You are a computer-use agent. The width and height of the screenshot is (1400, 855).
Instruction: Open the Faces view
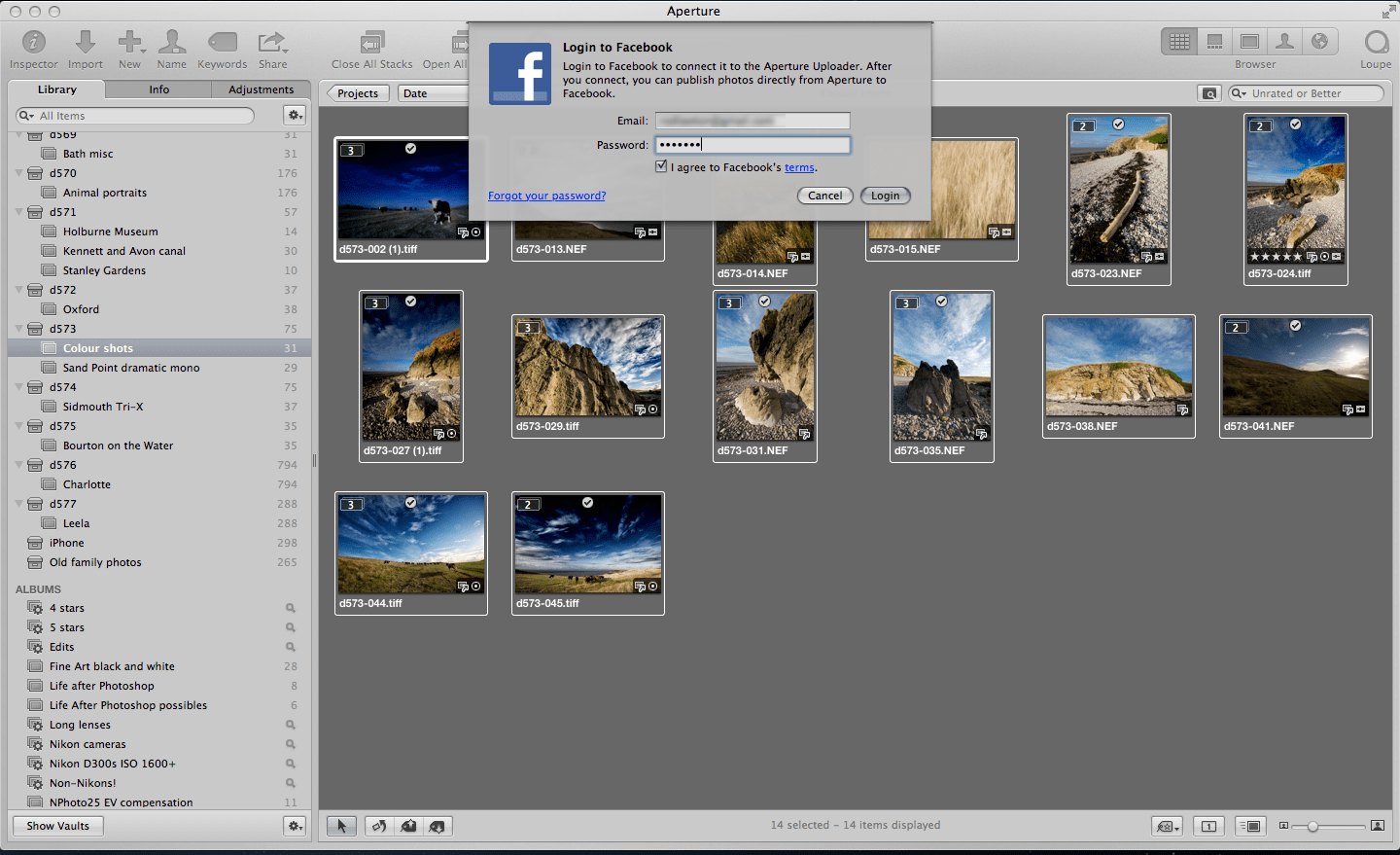coord(1284,41)
